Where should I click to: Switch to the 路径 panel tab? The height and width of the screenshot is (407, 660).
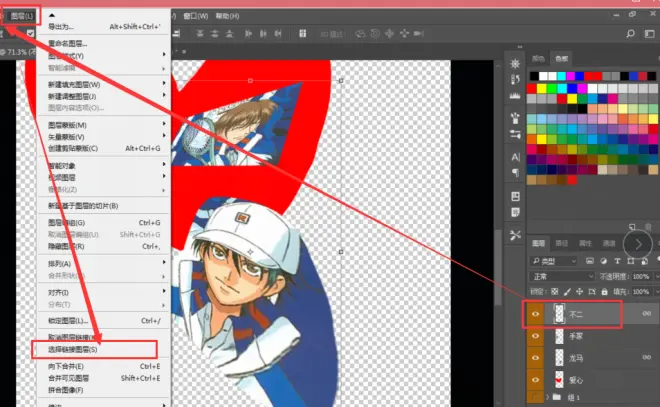[562, 243]
